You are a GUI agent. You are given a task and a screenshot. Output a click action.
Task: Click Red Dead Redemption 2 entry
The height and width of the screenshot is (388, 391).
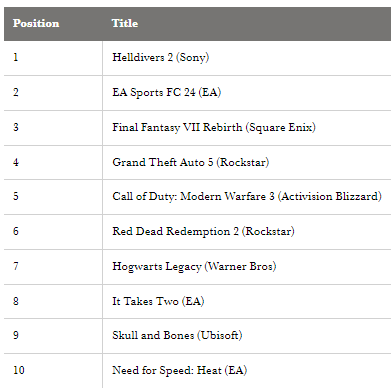point(203,231)
